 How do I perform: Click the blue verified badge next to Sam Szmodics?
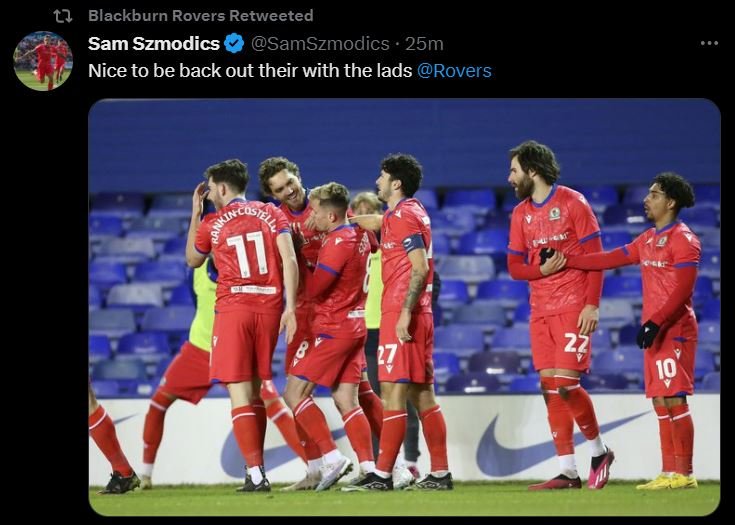click(234, 44)
